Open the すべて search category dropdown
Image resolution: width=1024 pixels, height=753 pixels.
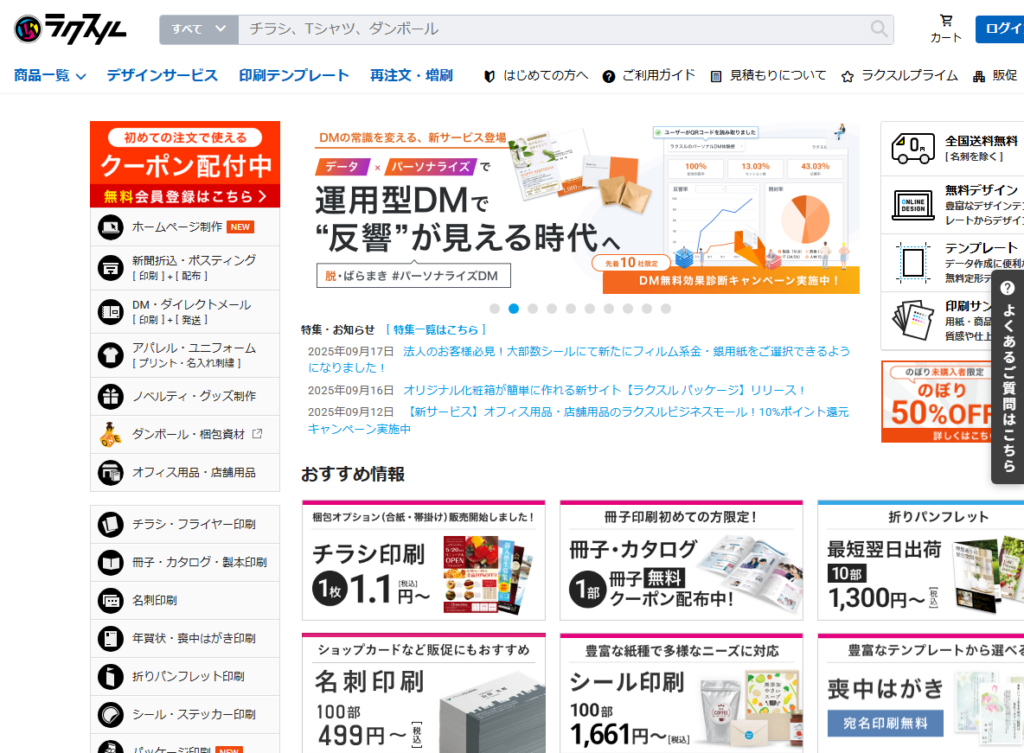[x=198, y=29]
